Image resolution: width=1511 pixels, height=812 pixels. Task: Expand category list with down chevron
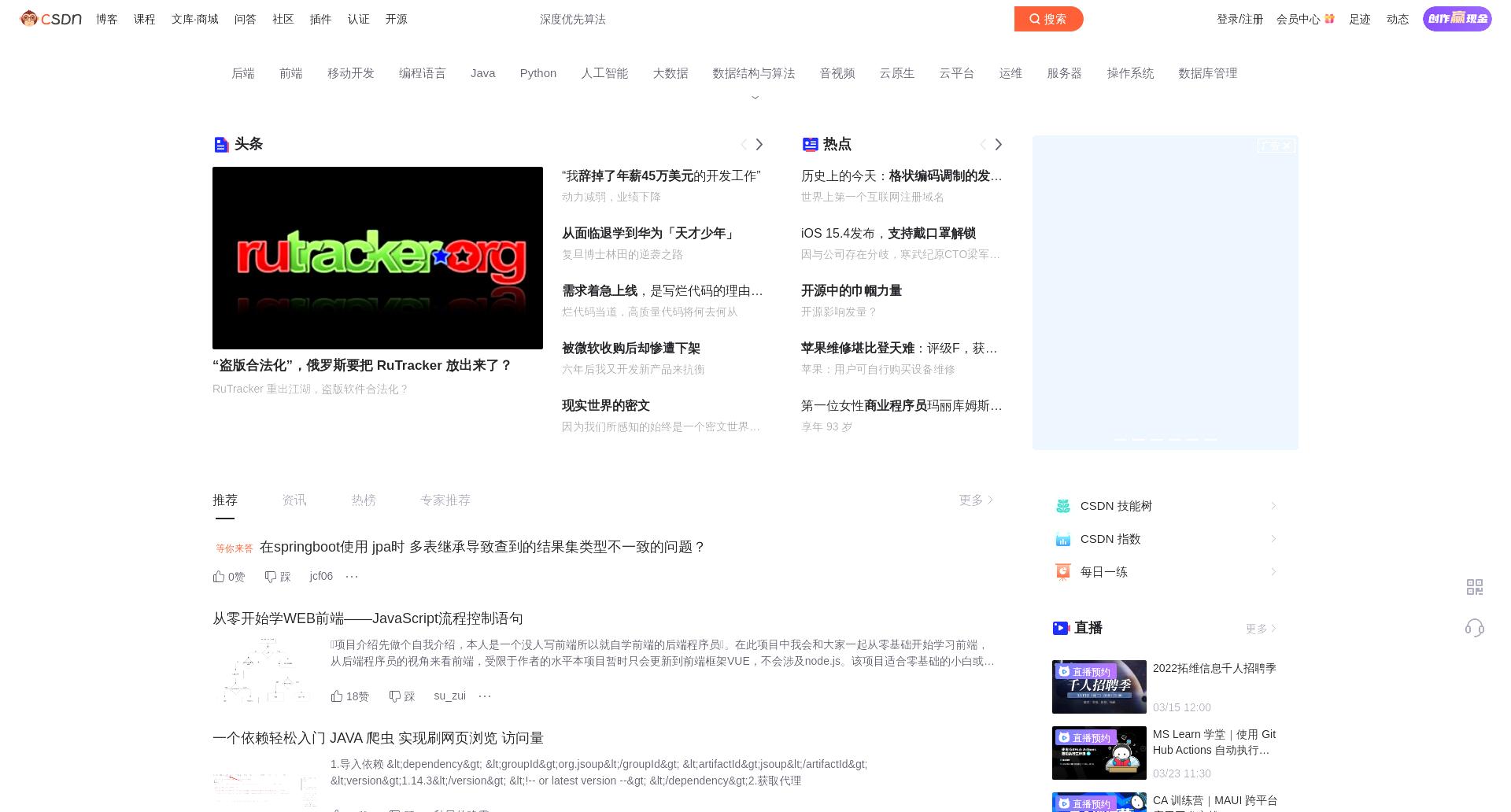[755, 98]
